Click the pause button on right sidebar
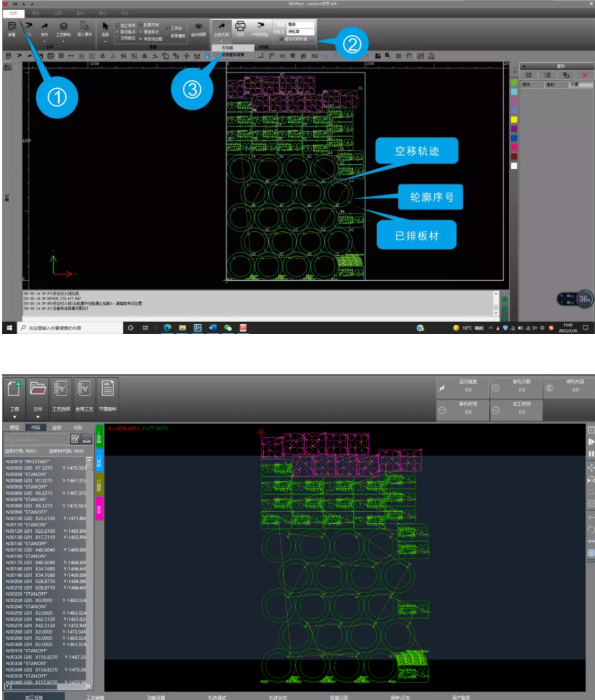This screenshot has width=595, height=700. pos(591,454)
